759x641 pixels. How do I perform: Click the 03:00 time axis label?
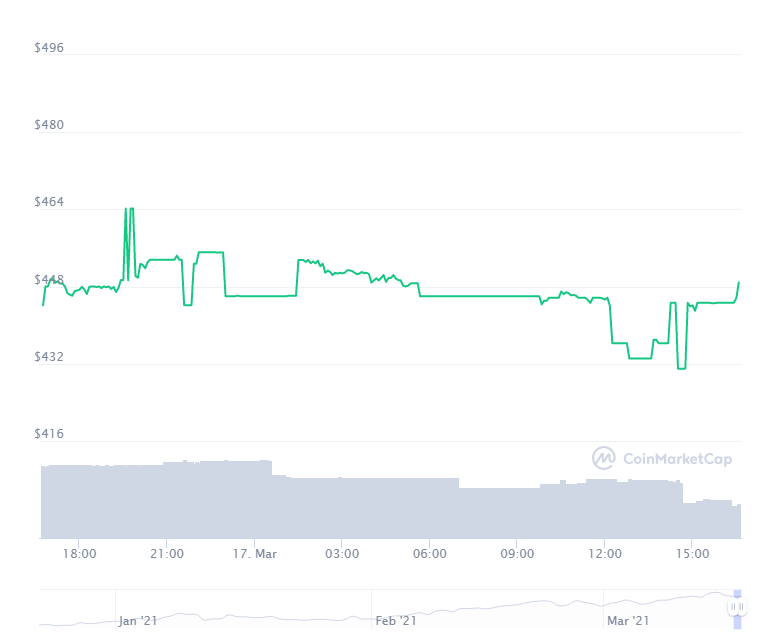(x=342, y=554)
